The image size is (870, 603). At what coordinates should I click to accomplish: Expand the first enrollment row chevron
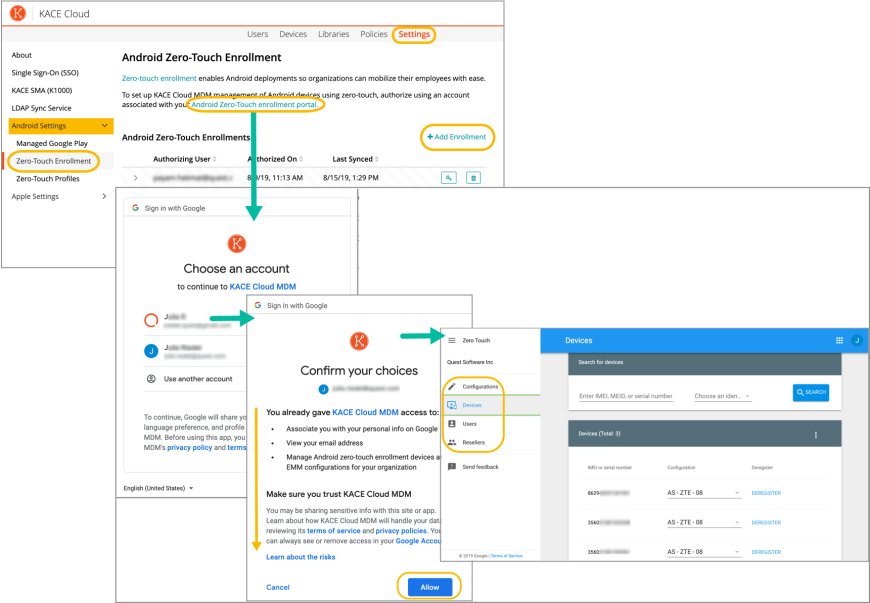pyautogui.click(x=136, y=178)
